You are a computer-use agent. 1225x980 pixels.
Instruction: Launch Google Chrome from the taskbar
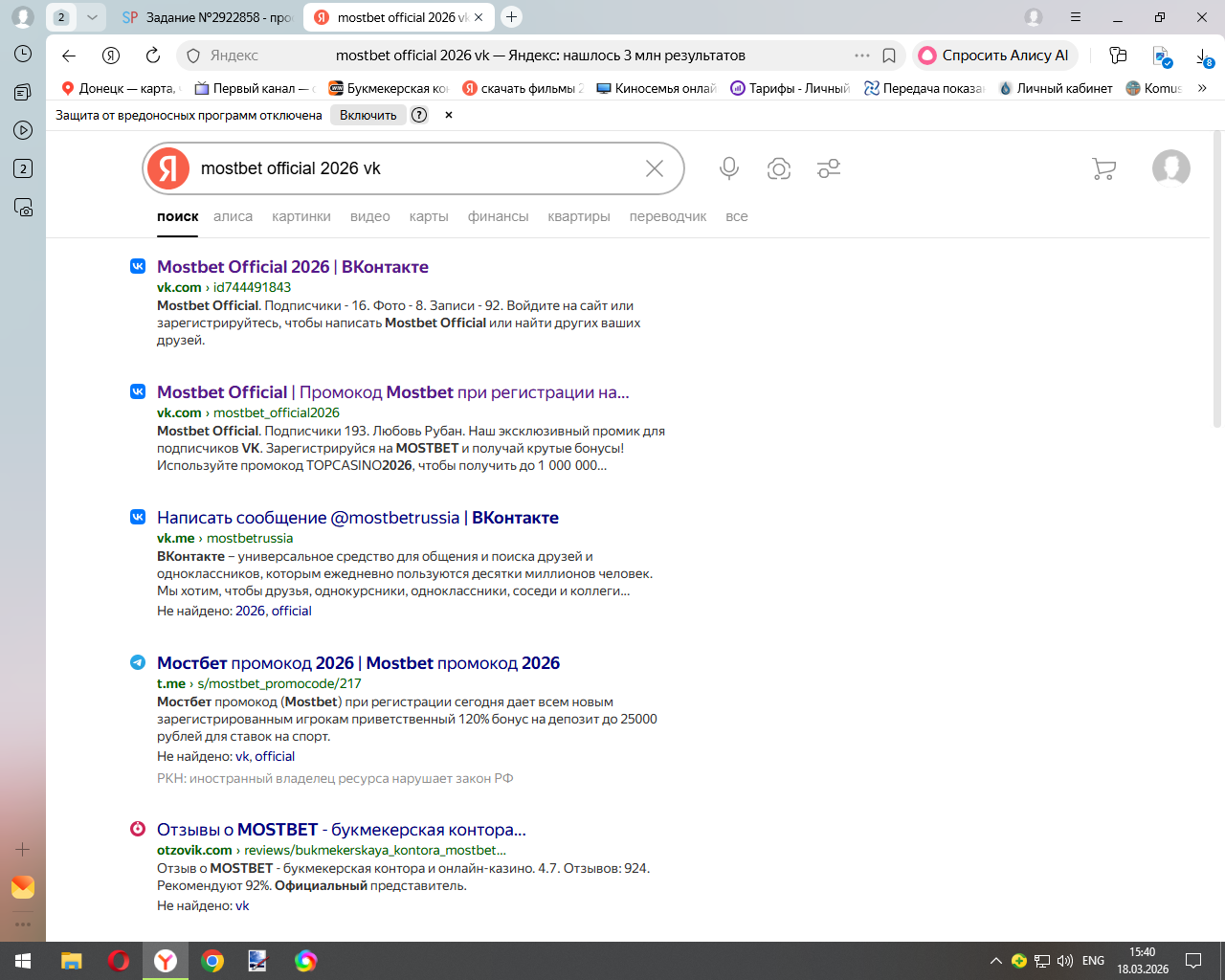coord(212,961)
